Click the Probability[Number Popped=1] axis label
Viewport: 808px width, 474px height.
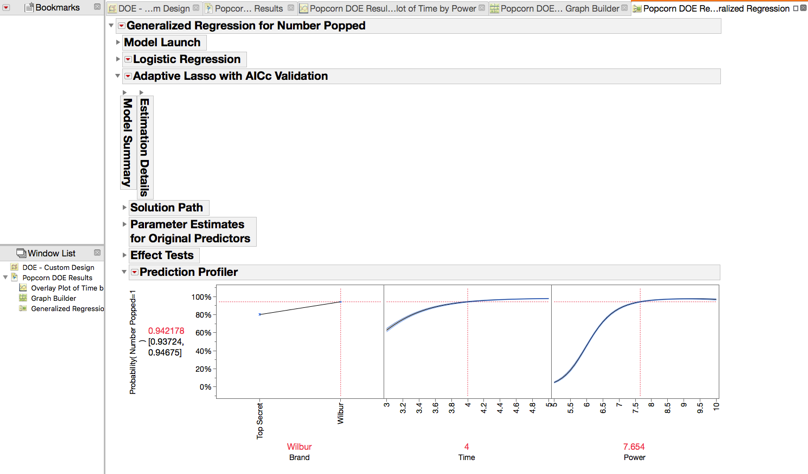(133, 342)
